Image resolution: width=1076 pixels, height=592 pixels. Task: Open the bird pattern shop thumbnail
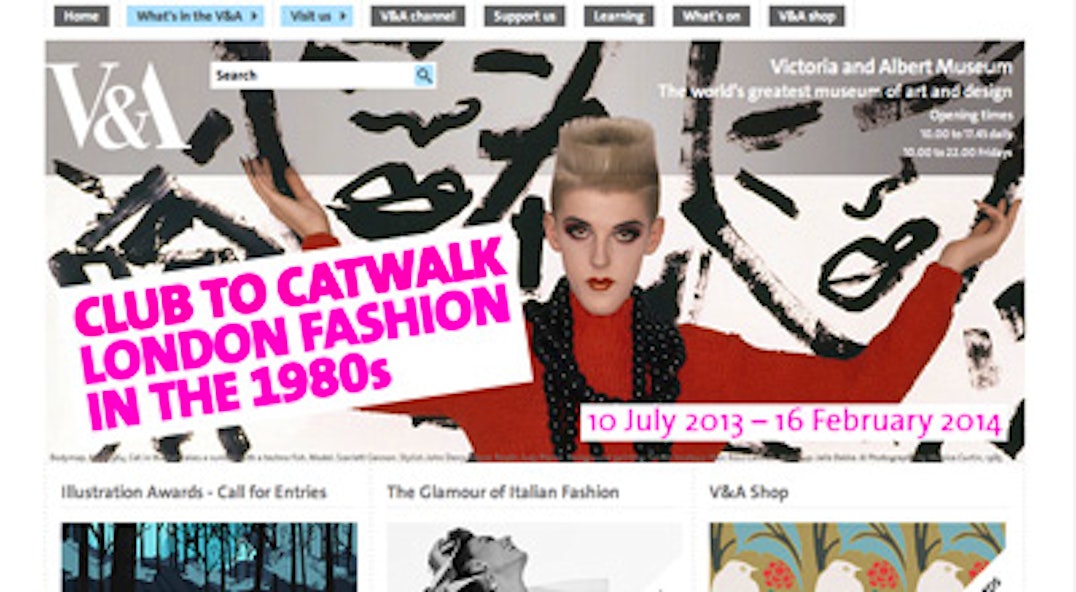pos(858,557)
